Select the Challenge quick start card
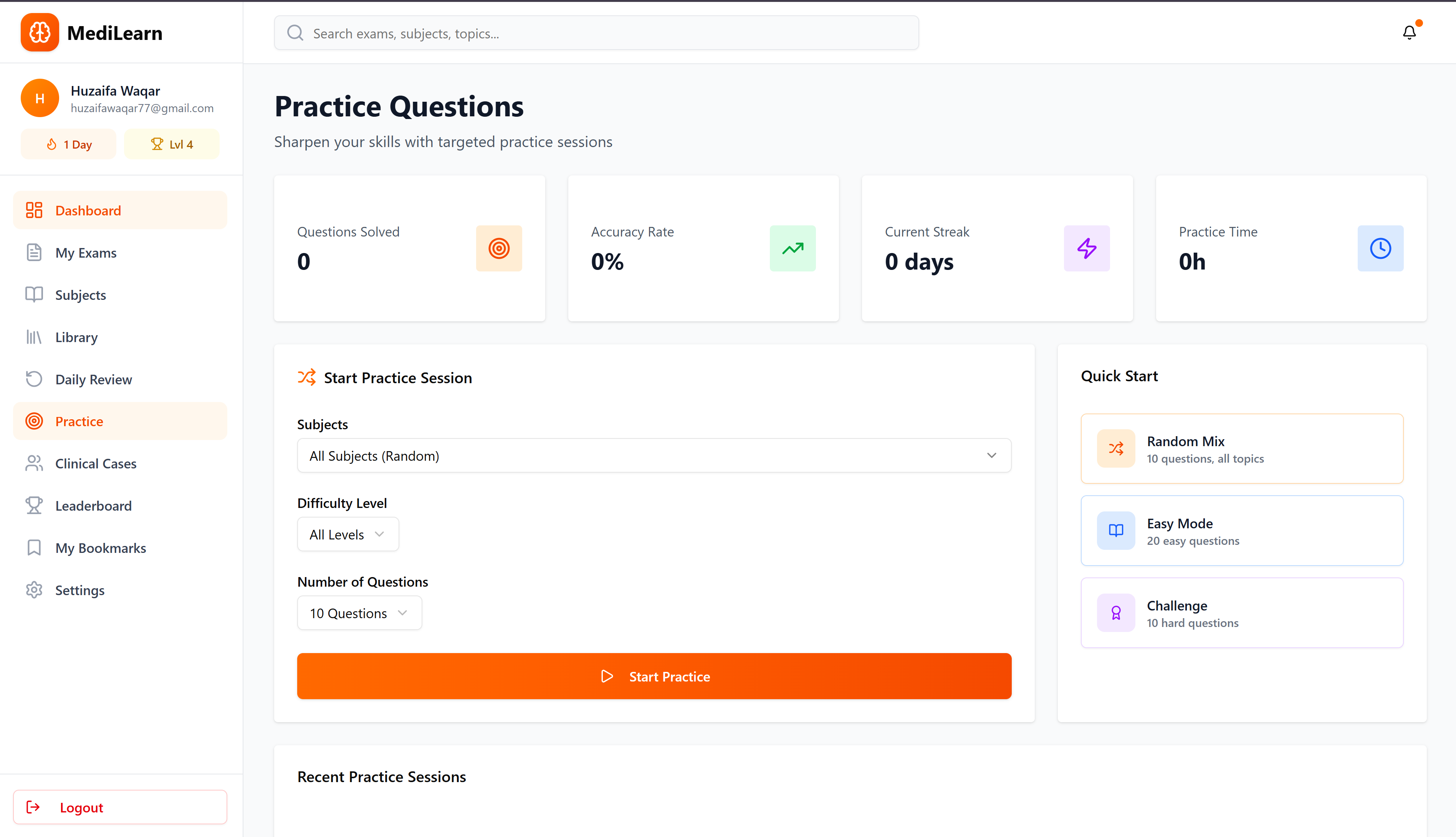Viewport: 1456px width, 837px height. (x=1241, y=613)
